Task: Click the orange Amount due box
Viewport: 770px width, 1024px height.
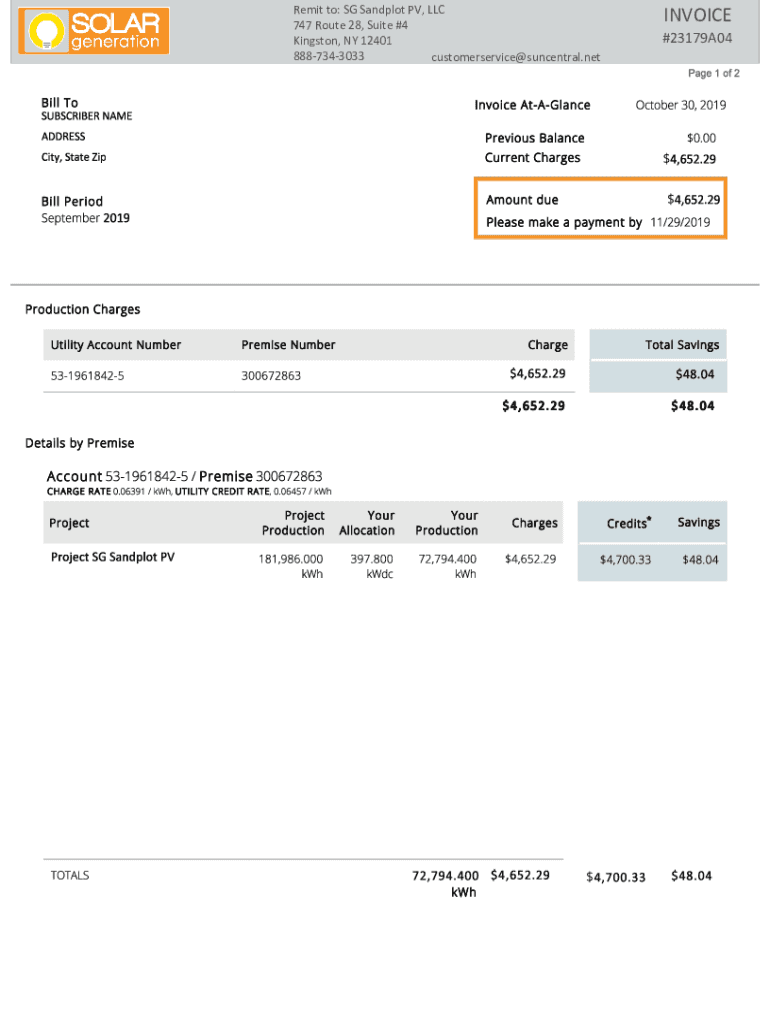Action: pyautogui.click(x=601, y=210)
